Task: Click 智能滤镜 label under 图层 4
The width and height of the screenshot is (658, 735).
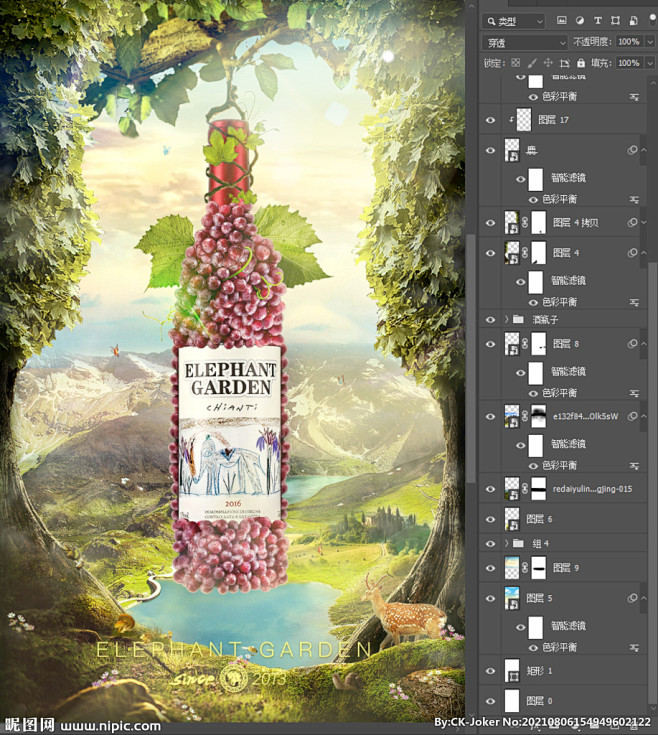Action: pyautogui.click(x=568, y=280)
